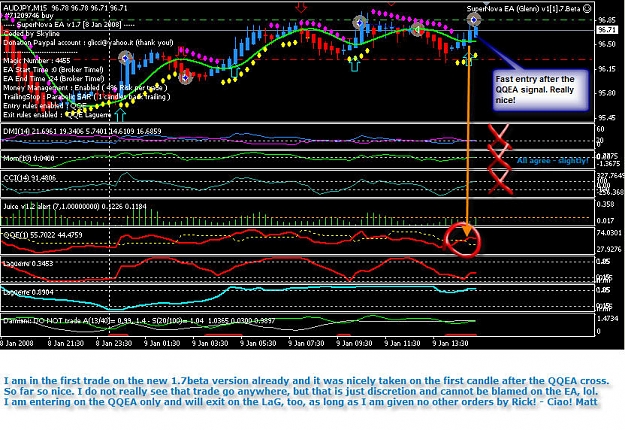Click the 96.50 price scale value
This screenshot has height=430, width=625.
click(x=607, y=44)
